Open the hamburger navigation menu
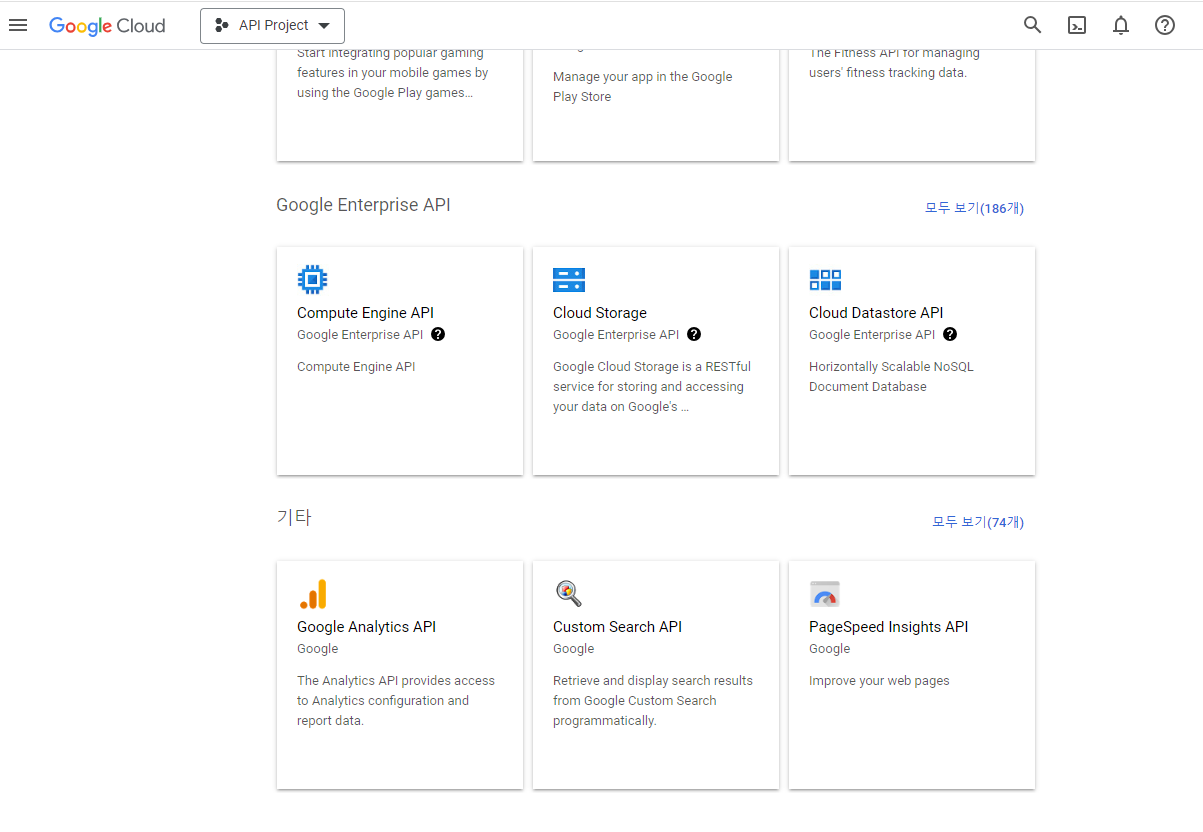This screenshot has width=1203, height=832. tap(18, 25)
